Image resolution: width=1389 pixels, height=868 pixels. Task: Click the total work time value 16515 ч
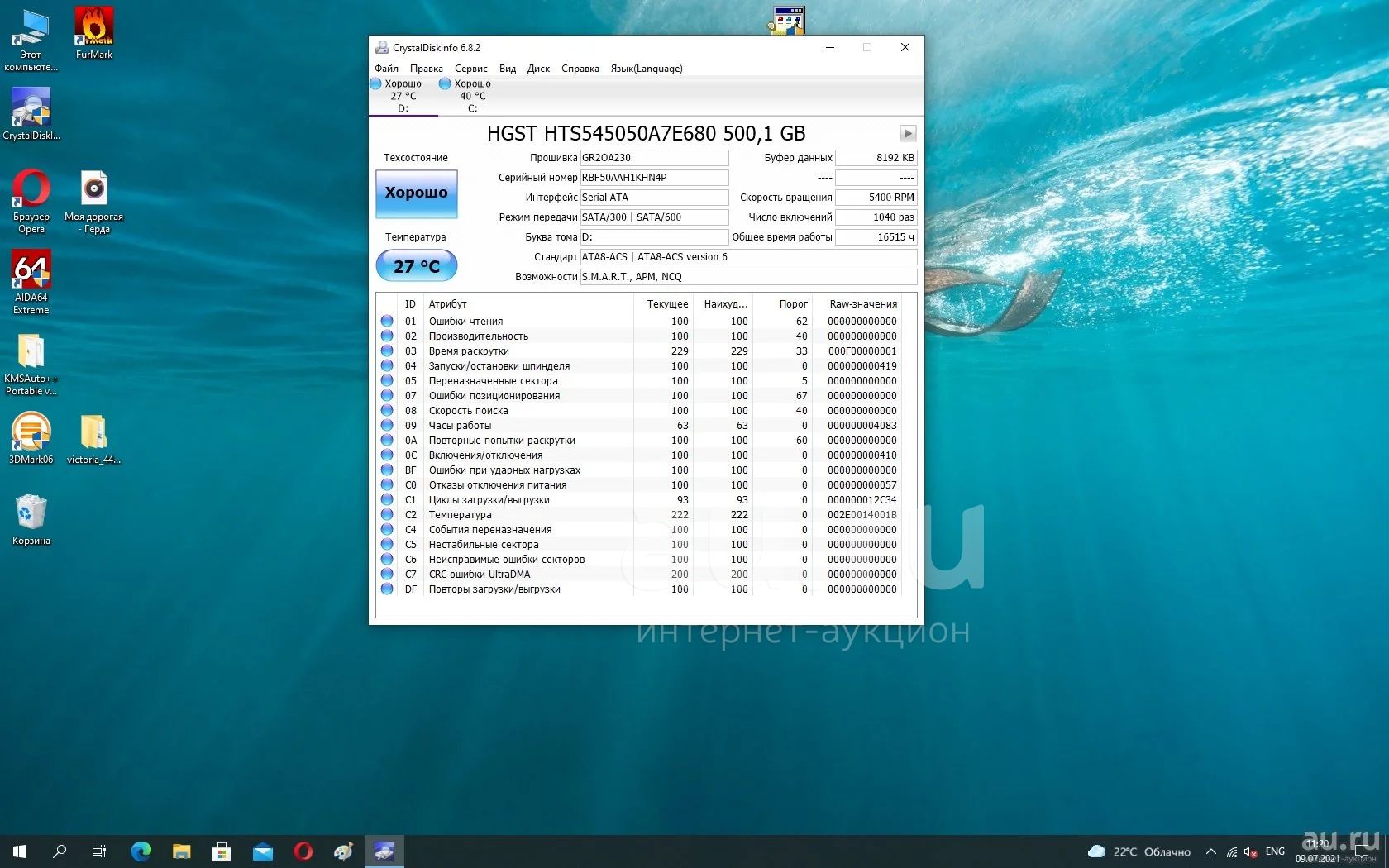pyautogui.click(x=876, y=237)
